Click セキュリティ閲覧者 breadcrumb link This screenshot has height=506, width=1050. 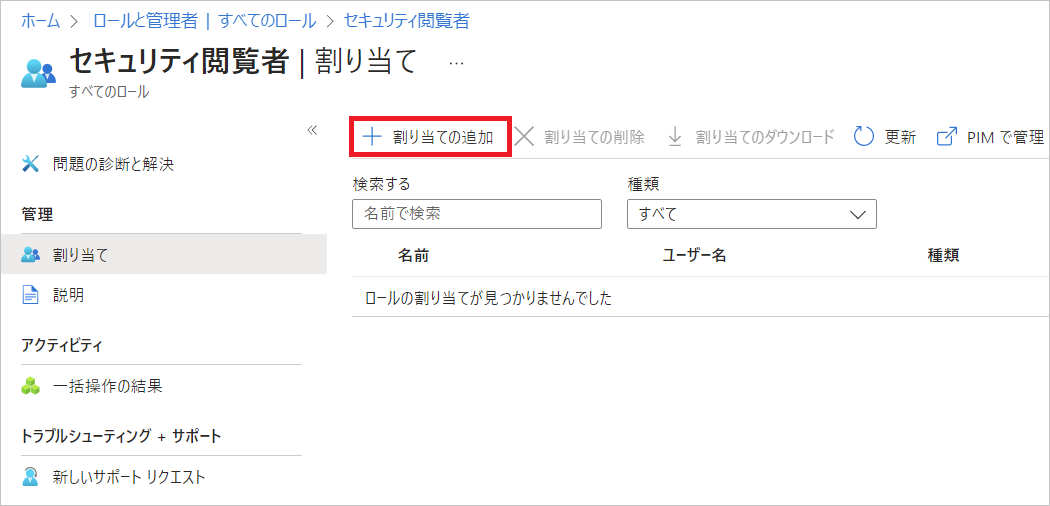(406, 21)
